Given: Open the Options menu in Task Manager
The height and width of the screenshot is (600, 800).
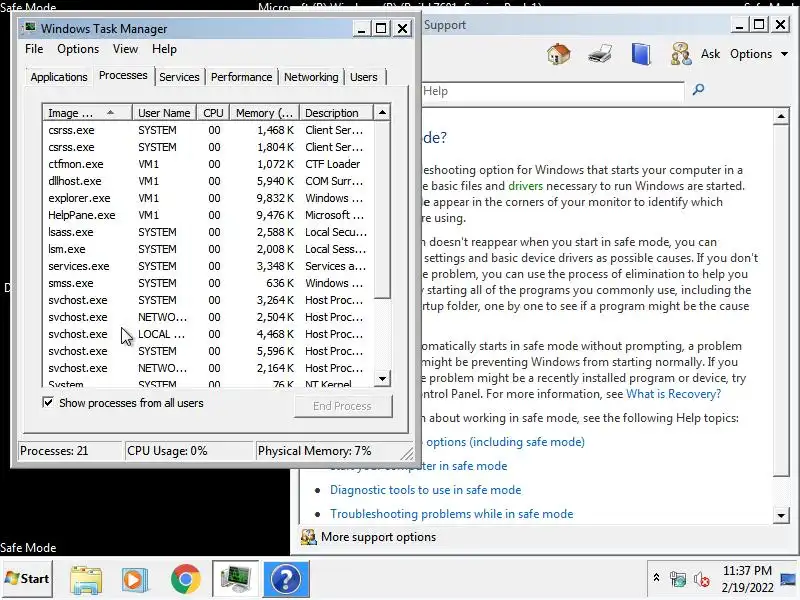Looking at the screenshot, I should pyautogui.click(x=78, y=49).
